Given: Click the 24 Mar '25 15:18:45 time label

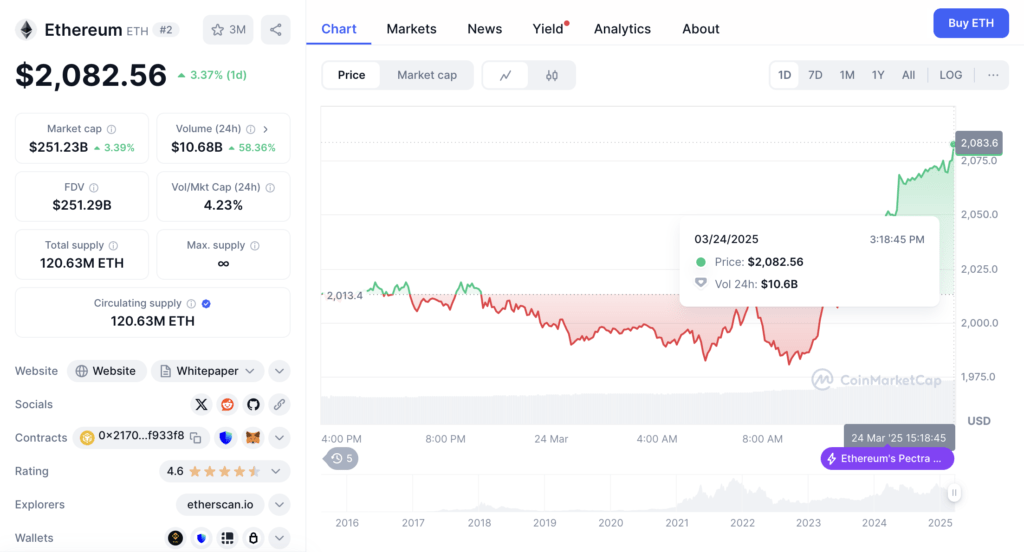Looking at the screenshot, I should [899, 438].
